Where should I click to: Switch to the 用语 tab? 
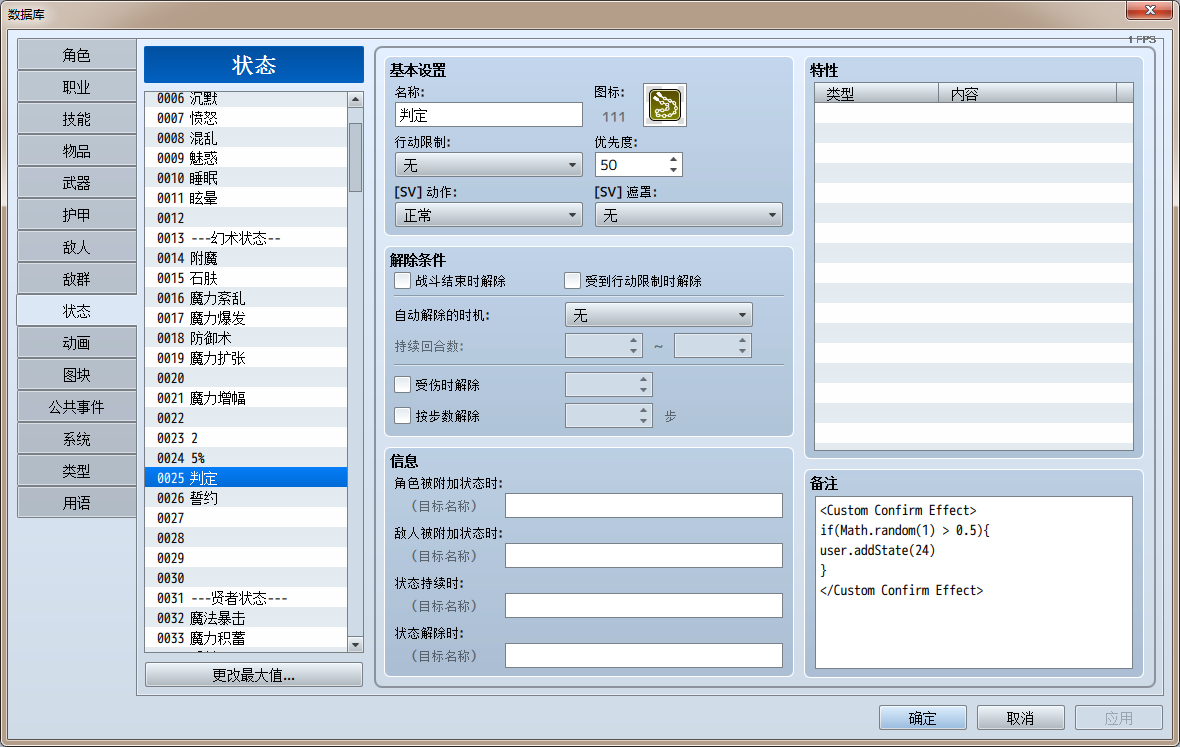tap(77, 503)
